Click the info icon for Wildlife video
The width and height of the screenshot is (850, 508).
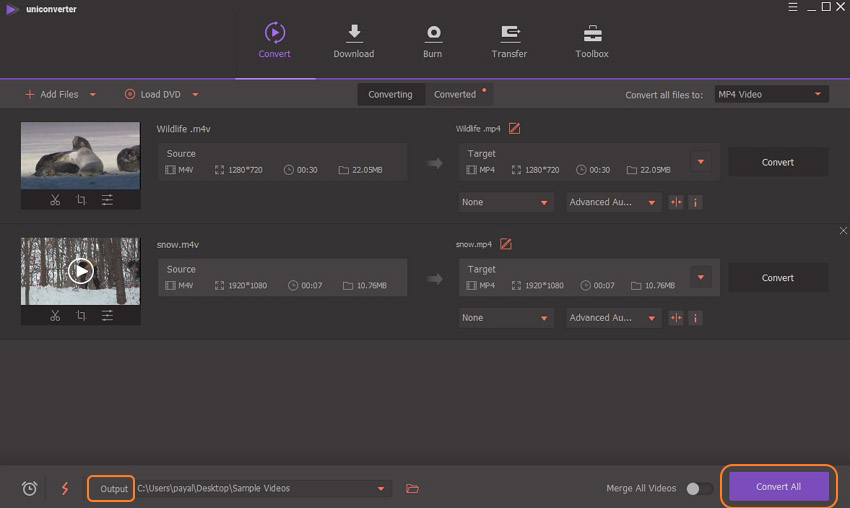(x=695, y=202)
